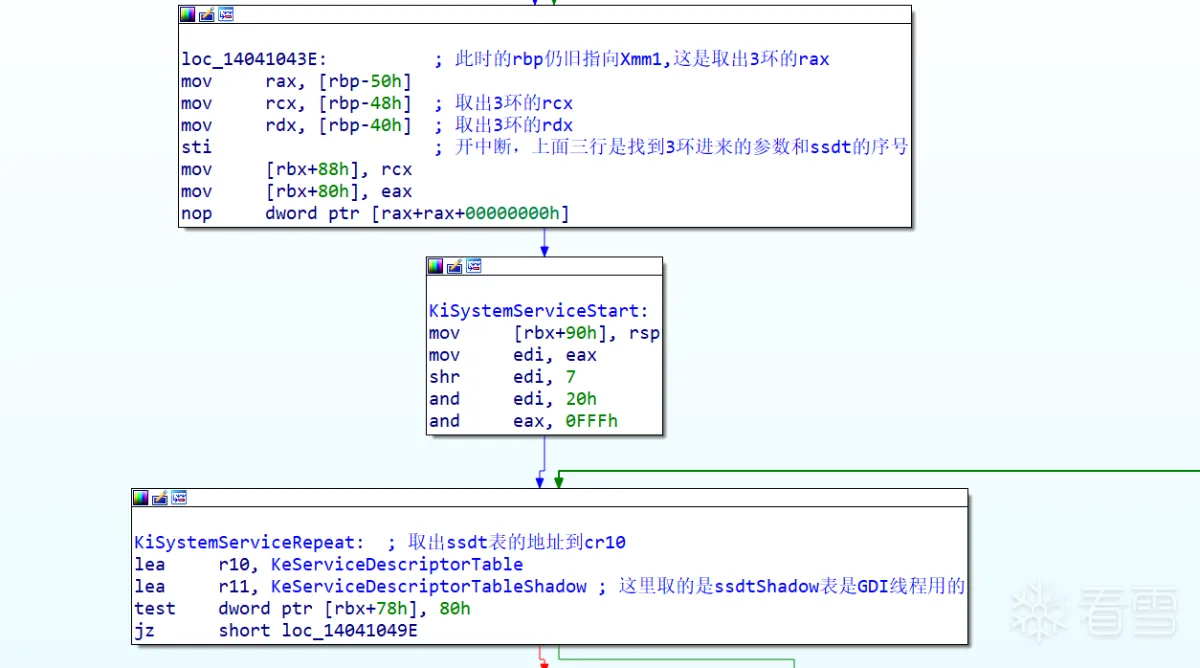The width and height of the screenshot is (1200, 668).
Task: Click the line mov [rbx+80h], eax
Action: click(296, 192)
